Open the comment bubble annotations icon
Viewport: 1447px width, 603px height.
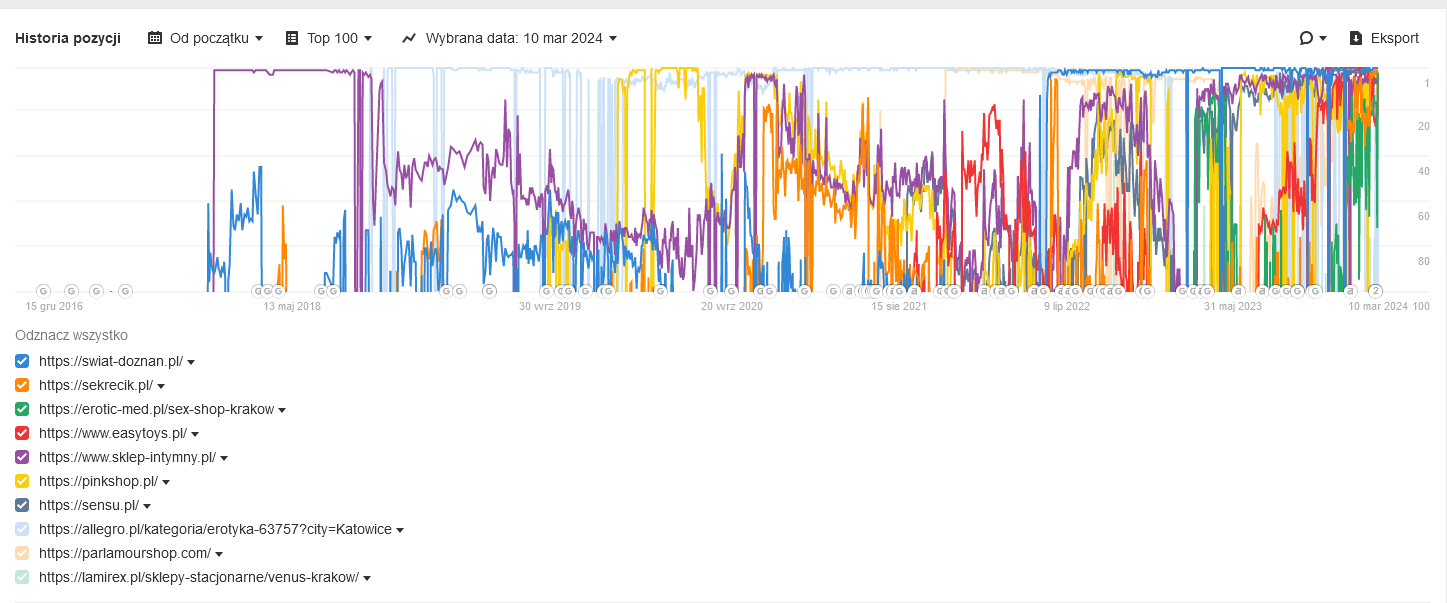(1306, 38)
